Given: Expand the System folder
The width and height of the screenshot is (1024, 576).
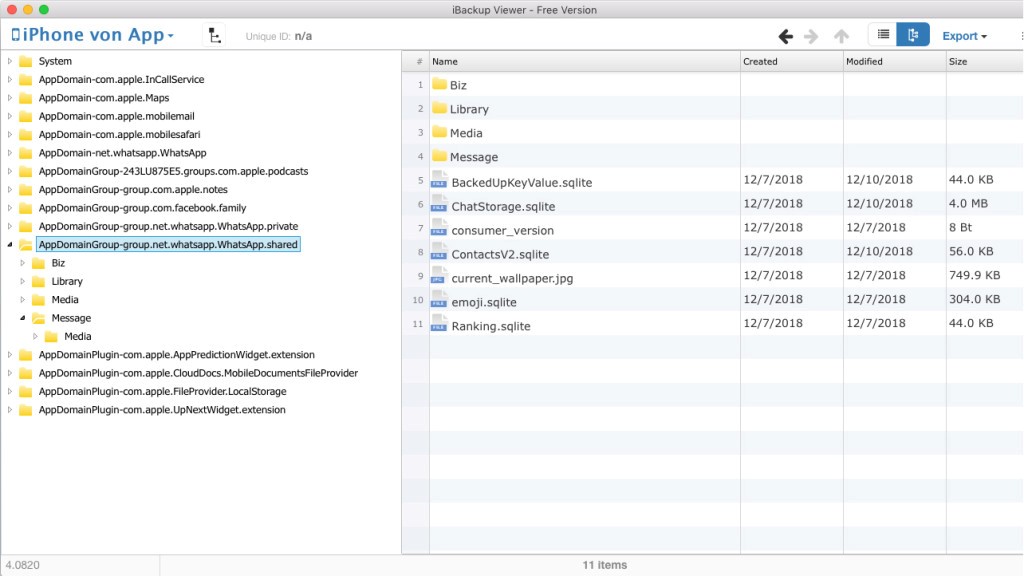Looking at the screenshot, I should [x=10, y=61].
